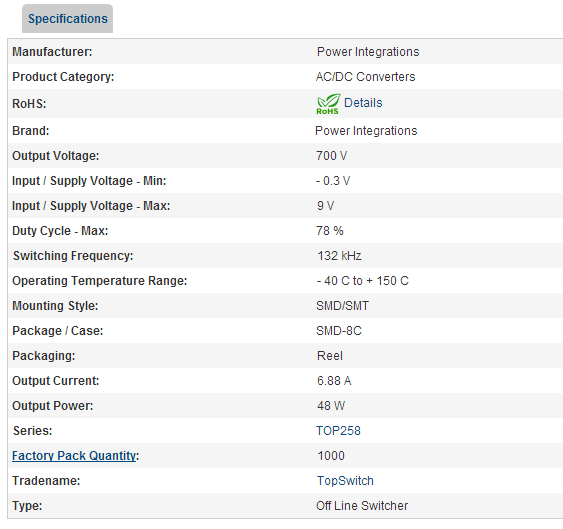
Task: Click the 'Operating Temperature Range:' label
Action: pyautogui.click(x=100, y=281)
